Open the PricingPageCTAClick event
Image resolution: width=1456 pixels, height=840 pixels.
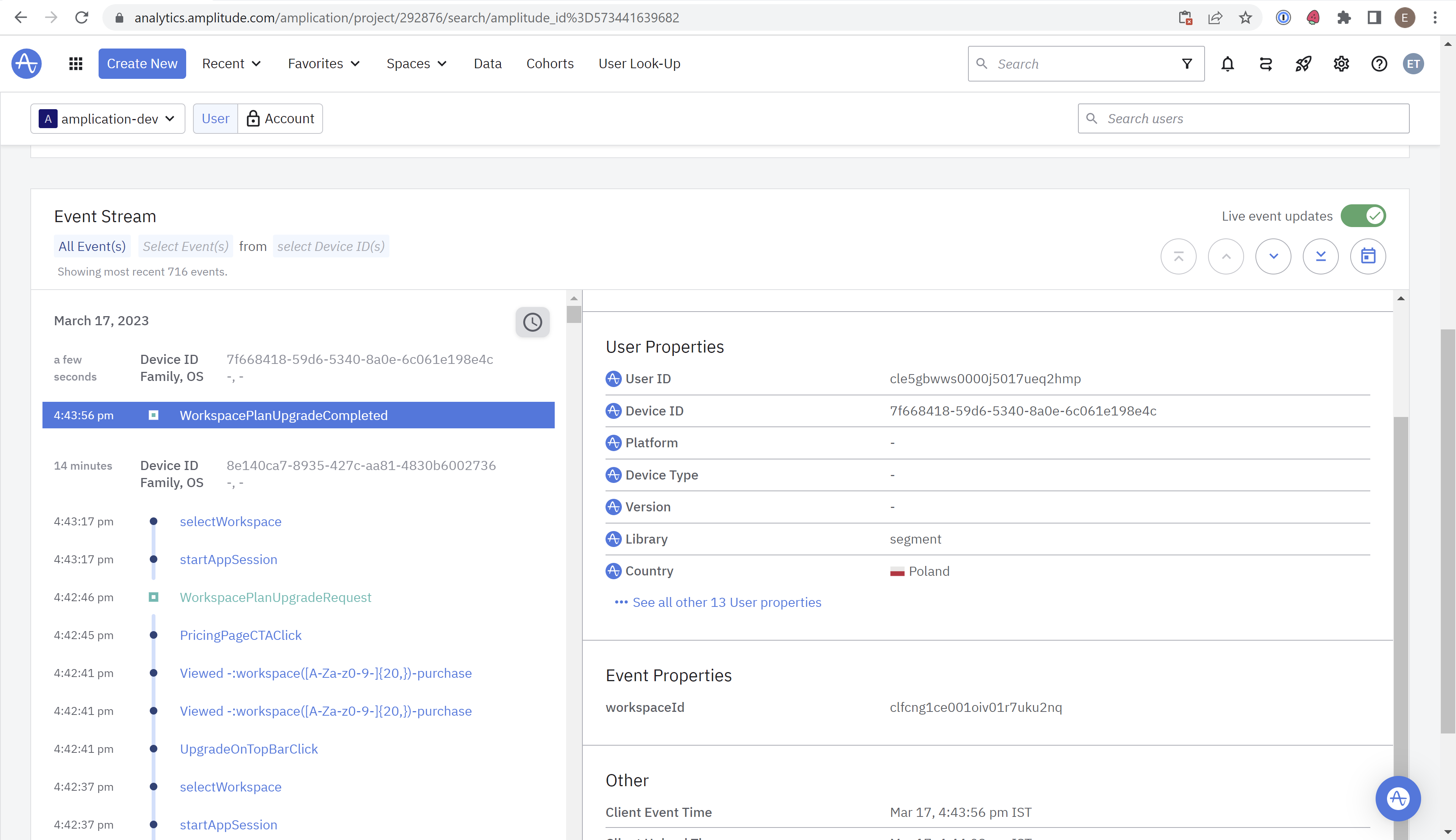241,635
